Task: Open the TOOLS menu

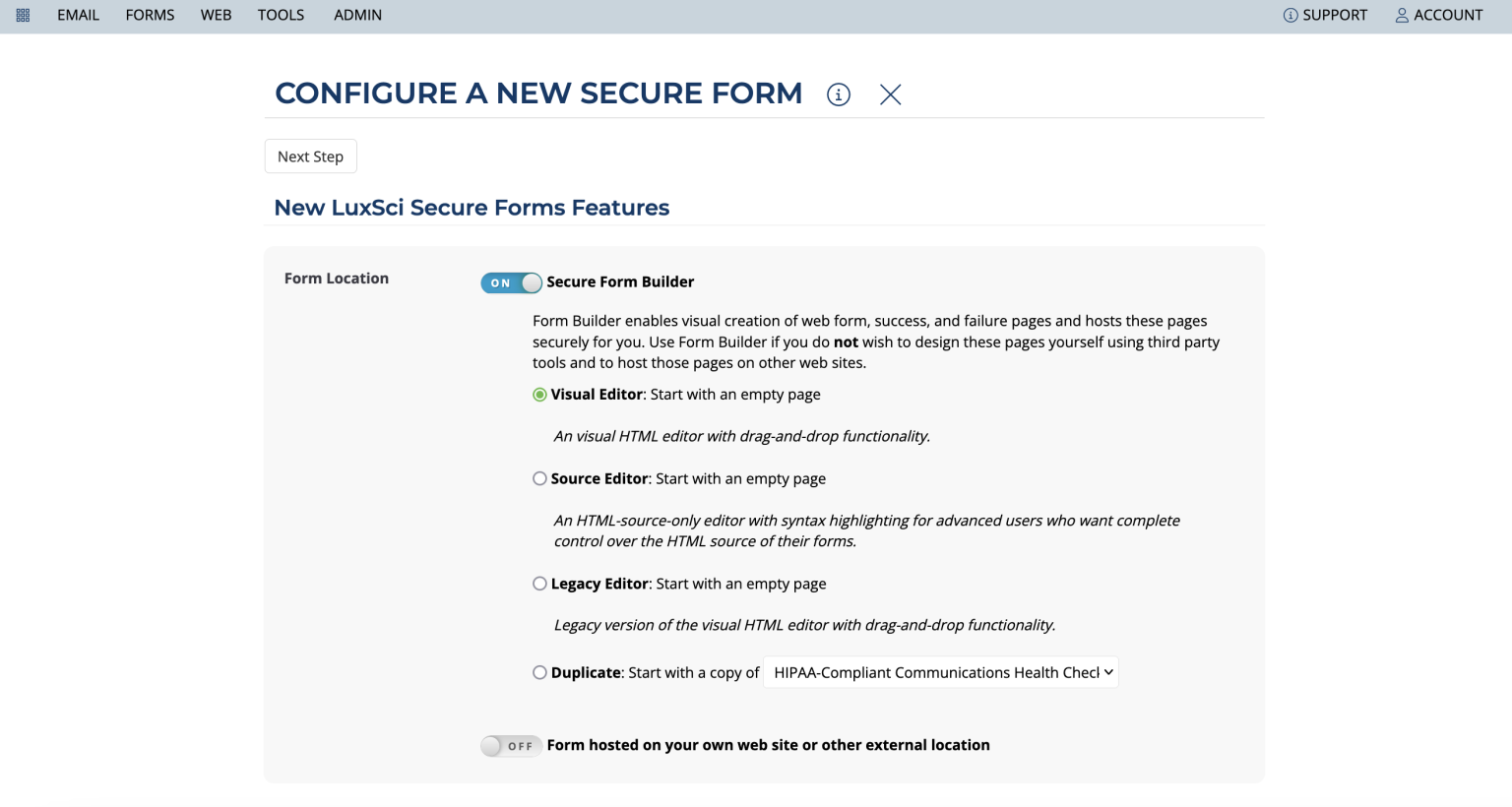Action: pos(281,15)
